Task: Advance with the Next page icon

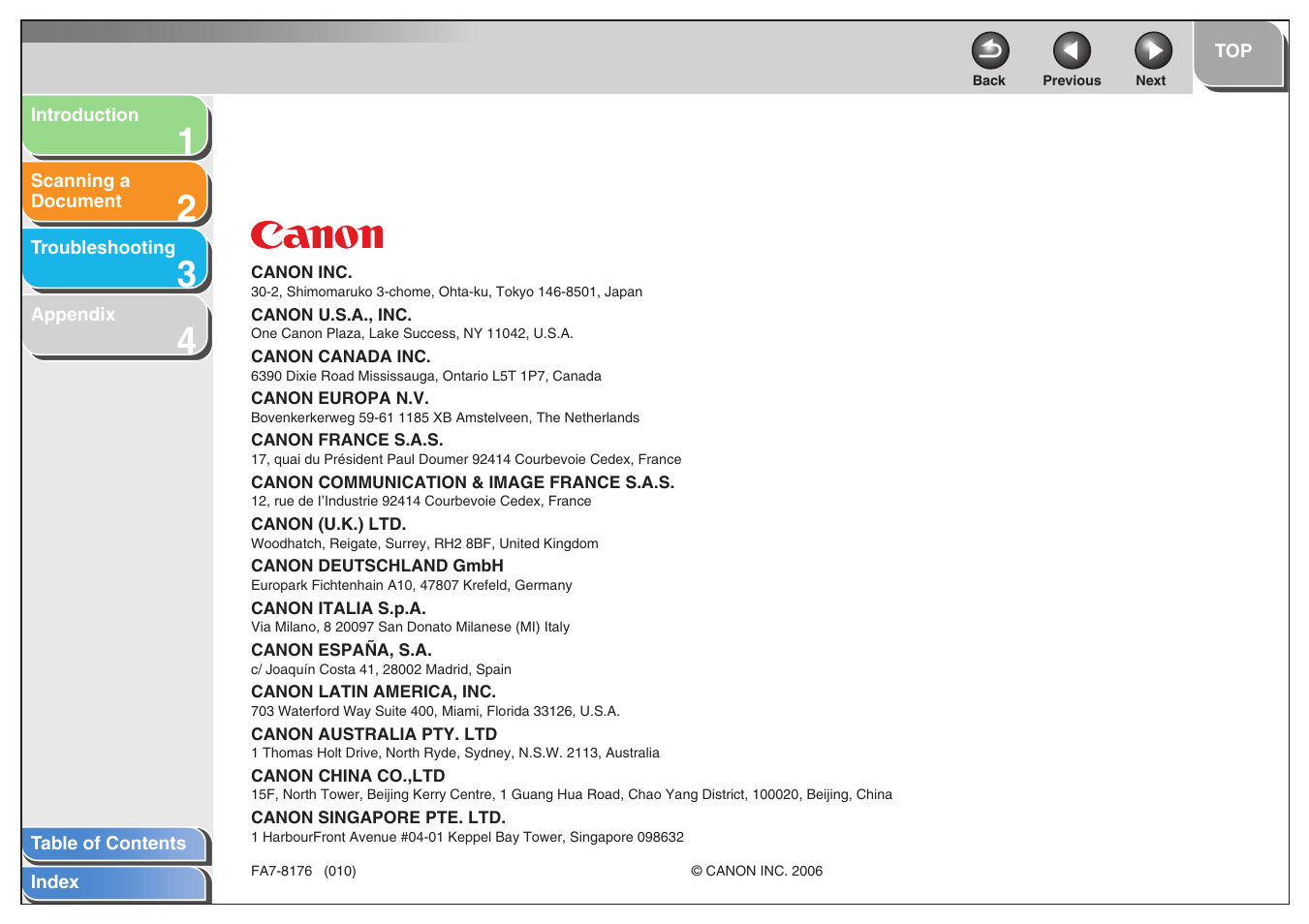Action: click(x=1153, y=51)
